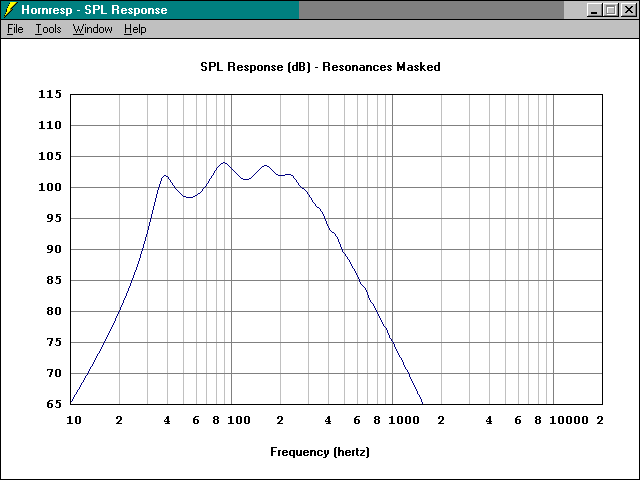Close the Hornresp window
Image resolution: width=640 pixels, height=480 pixels.
click(629, 10)
